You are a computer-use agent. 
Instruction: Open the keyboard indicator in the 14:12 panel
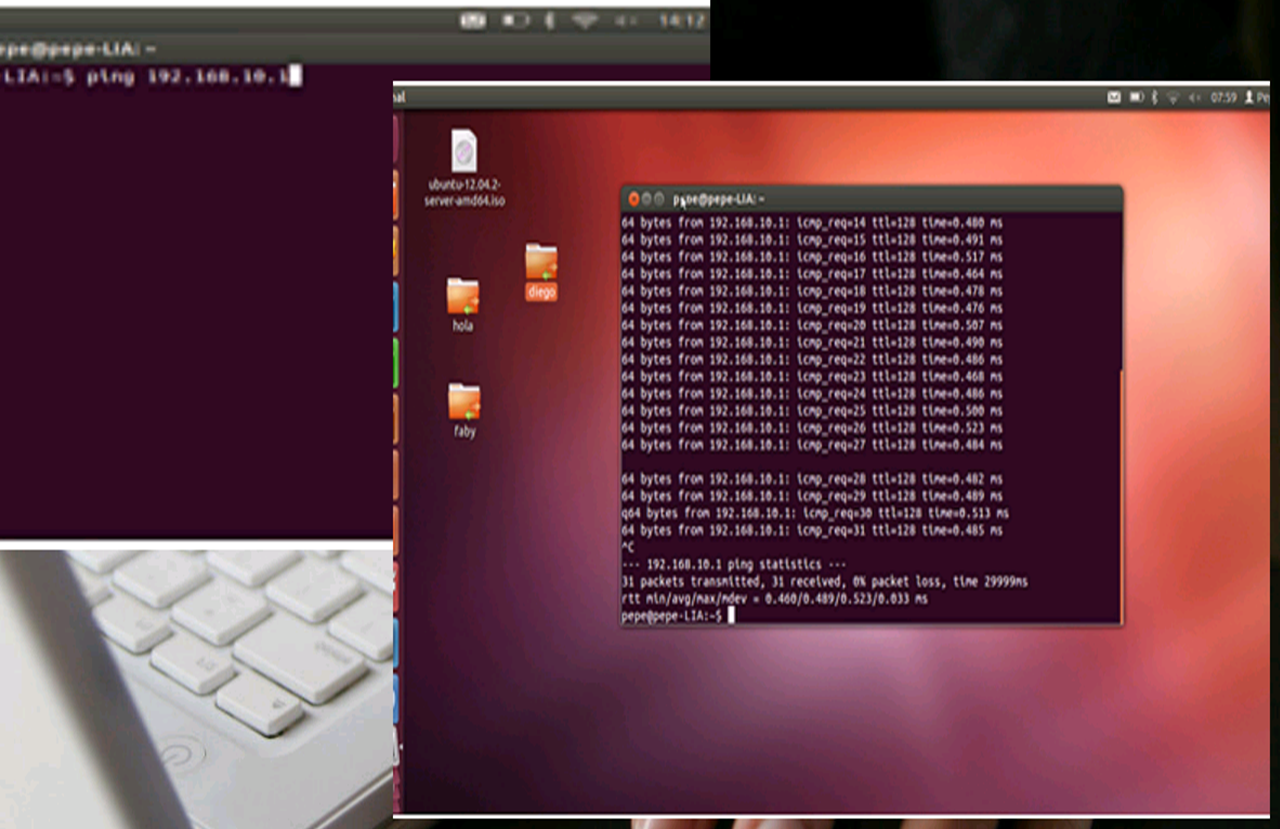click(x=473, y=20)
